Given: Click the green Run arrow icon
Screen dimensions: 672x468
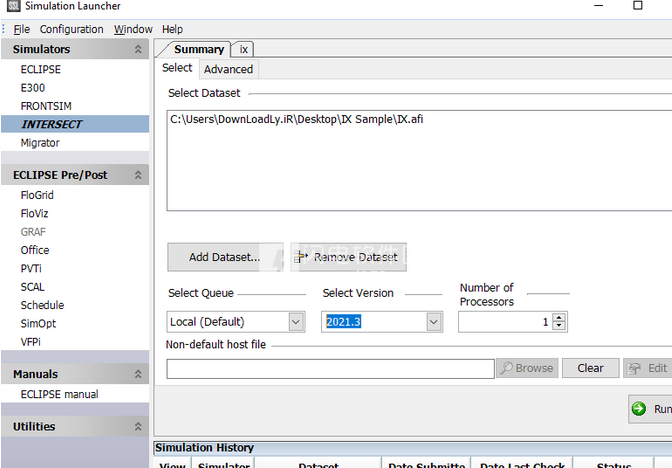Looking at the screenshot, I should [638, 408].
